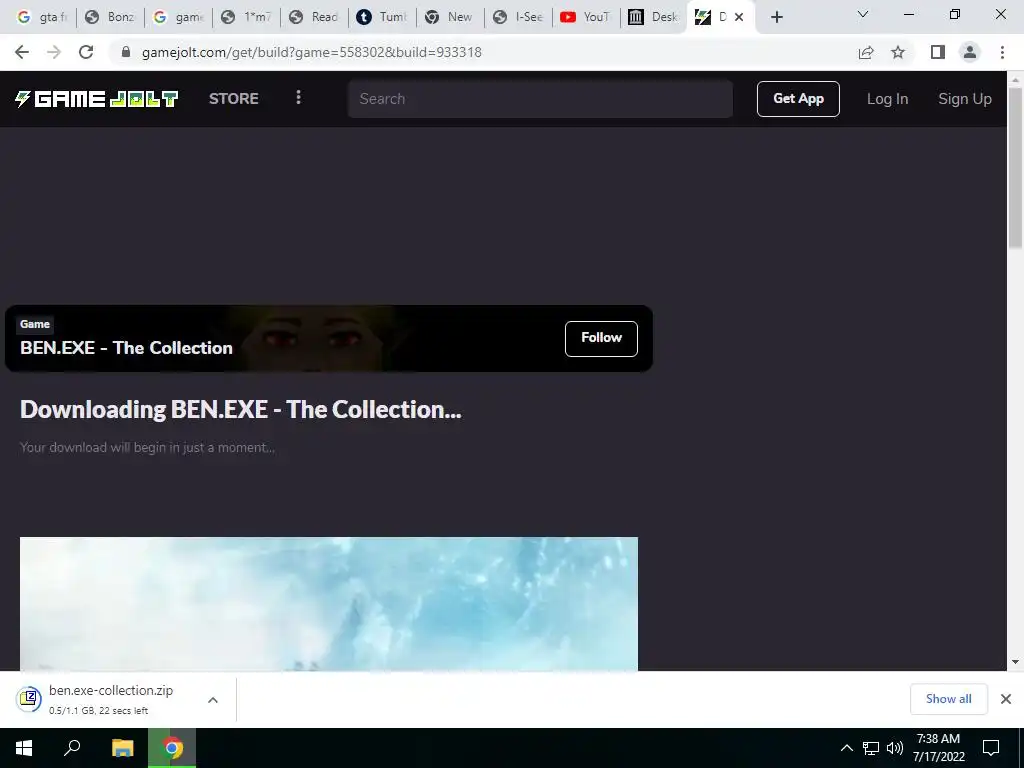Click the page vertical scrollbar thumb
This screenshot has width=1024, height=768.
[1015, 167]
